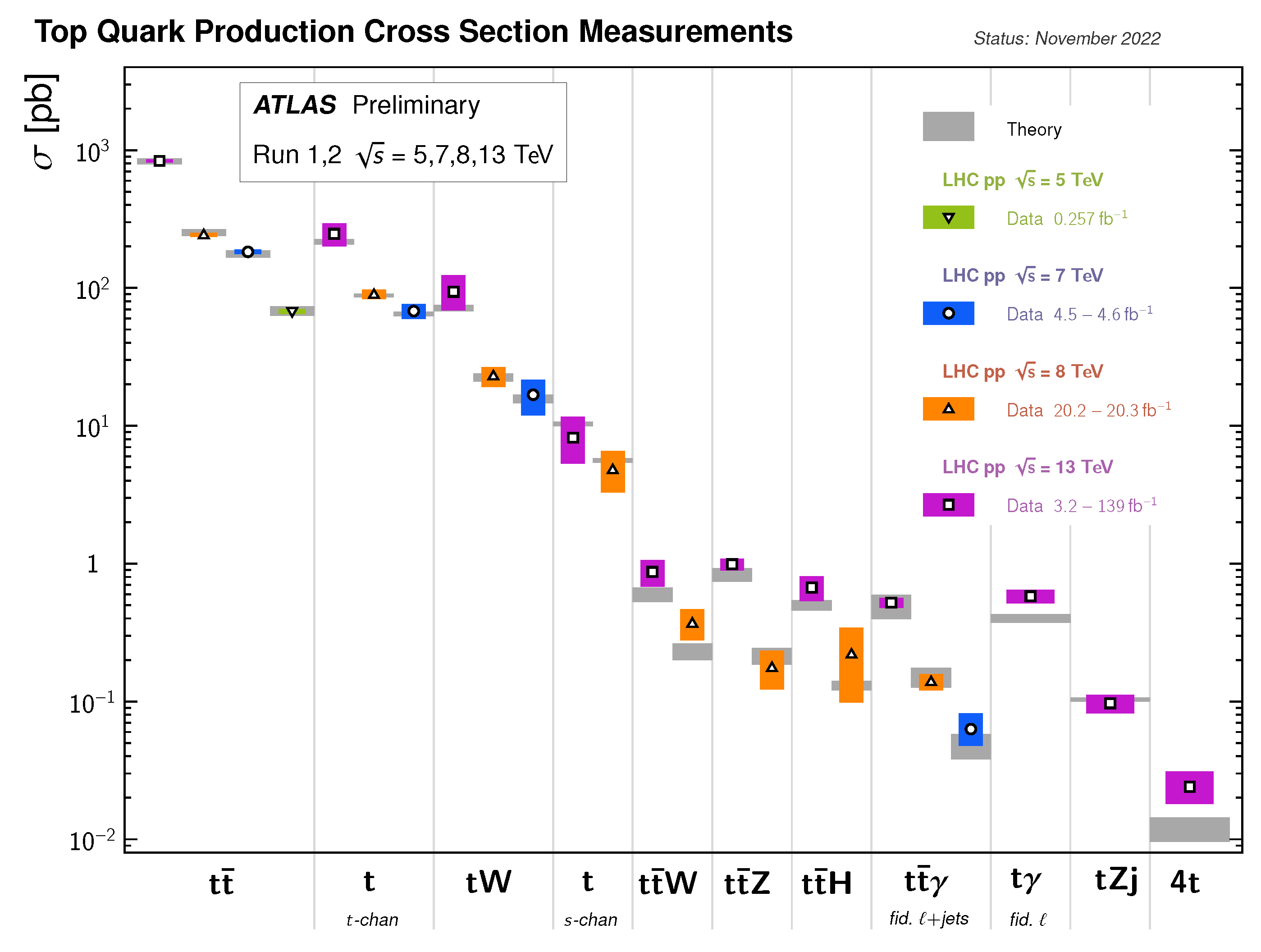Click the chart title text
1261x952 pixels.
[413, 32]
